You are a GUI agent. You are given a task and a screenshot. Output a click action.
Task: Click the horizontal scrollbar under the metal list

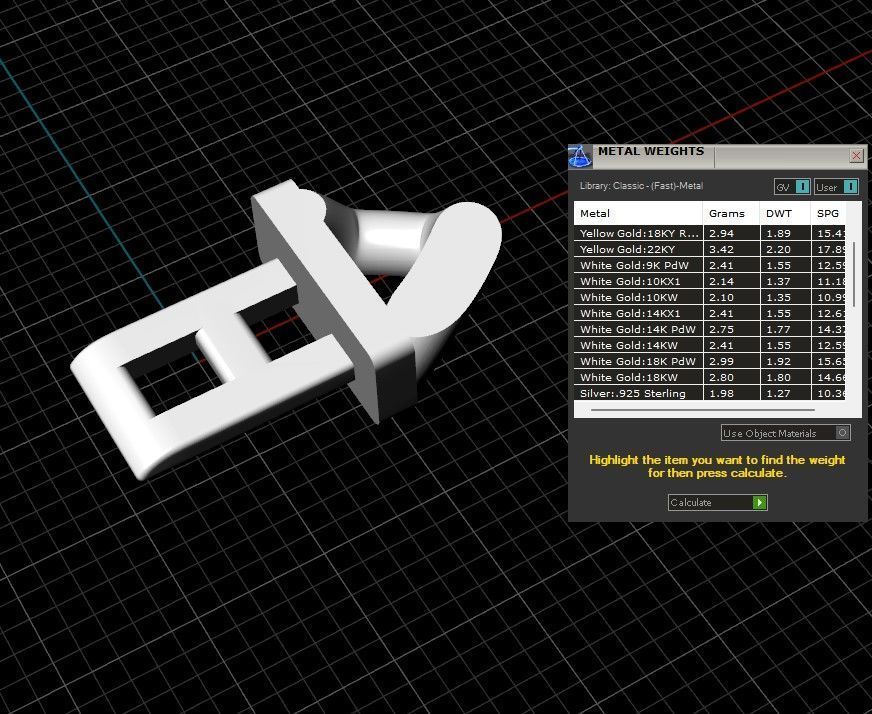tap(703, 410)
